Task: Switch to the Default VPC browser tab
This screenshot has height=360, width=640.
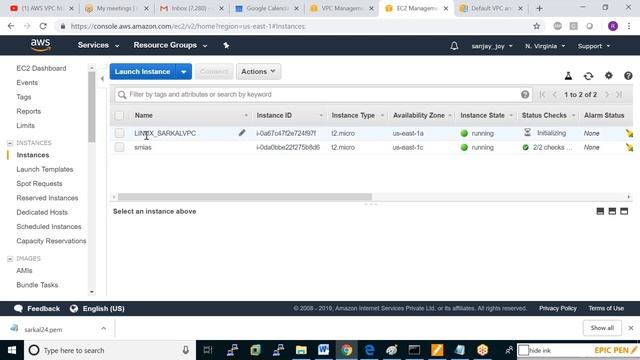Action: click(491, 8)
